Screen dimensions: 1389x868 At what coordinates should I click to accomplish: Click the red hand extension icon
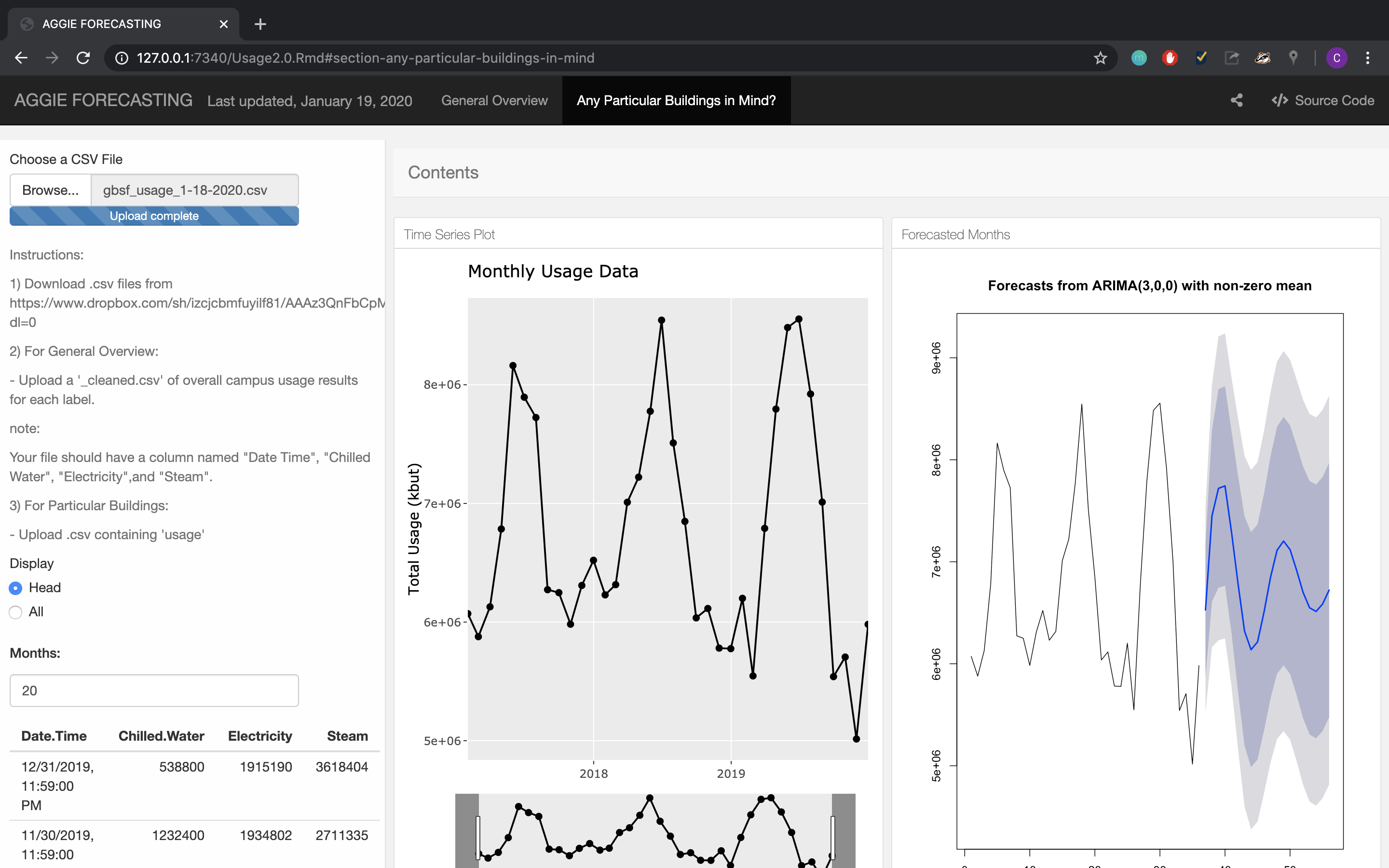pyautogui.click(x=1169, y=58)
